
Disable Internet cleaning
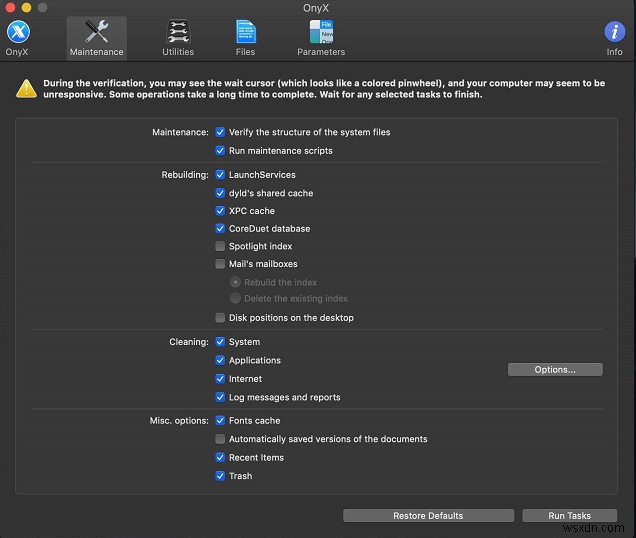pyautogui.click(x=220, y=379)
